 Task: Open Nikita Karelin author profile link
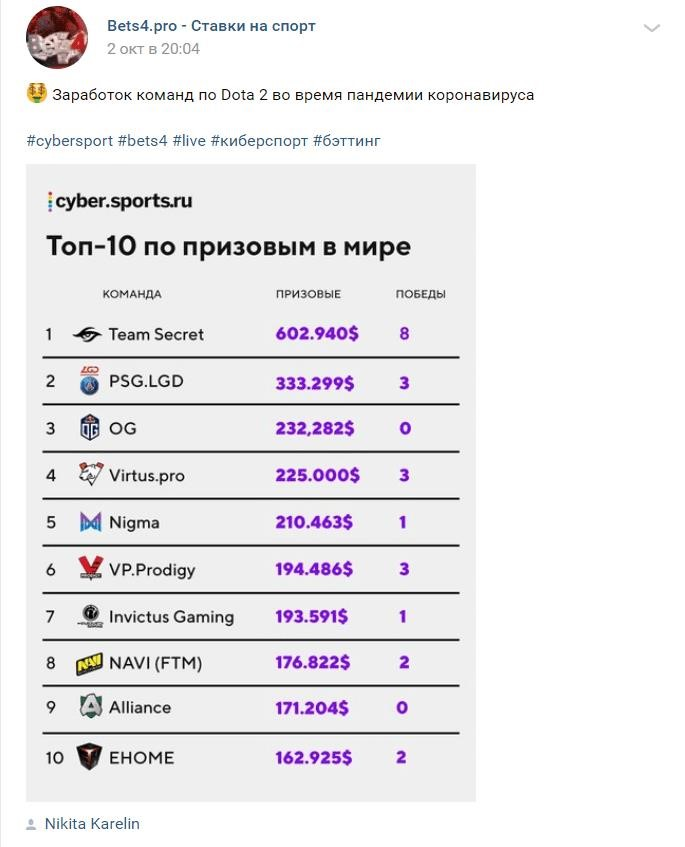92,824
